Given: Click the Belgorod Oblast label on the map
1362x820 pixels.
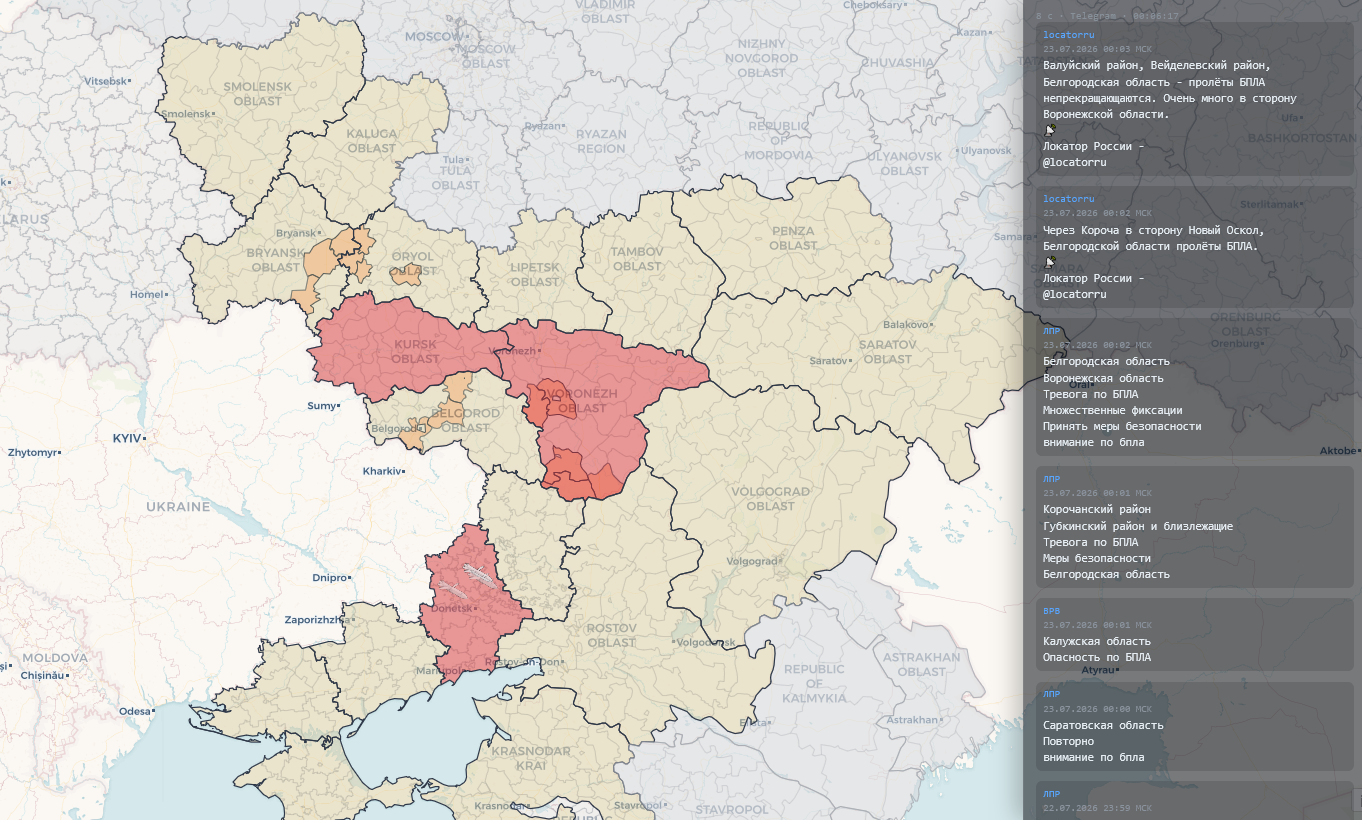Looking at the screenshot, I should coord(466,420).
